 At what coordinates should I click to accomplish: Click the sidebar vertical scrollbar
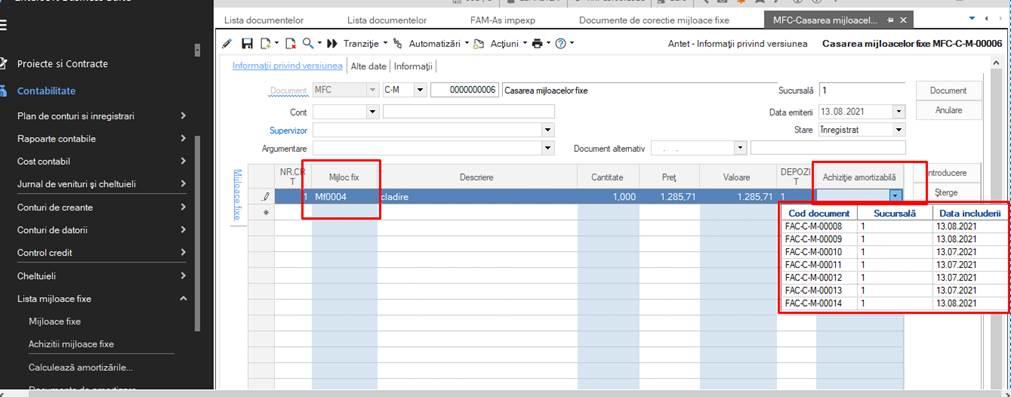(x=197, y=232)
